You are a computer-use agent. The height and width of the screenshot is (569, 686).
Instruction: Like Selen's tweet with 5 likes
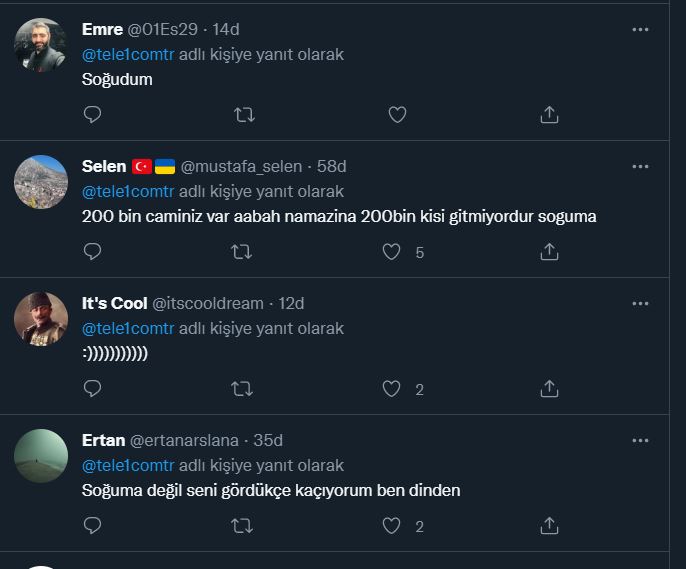click(x=393, y=252)
